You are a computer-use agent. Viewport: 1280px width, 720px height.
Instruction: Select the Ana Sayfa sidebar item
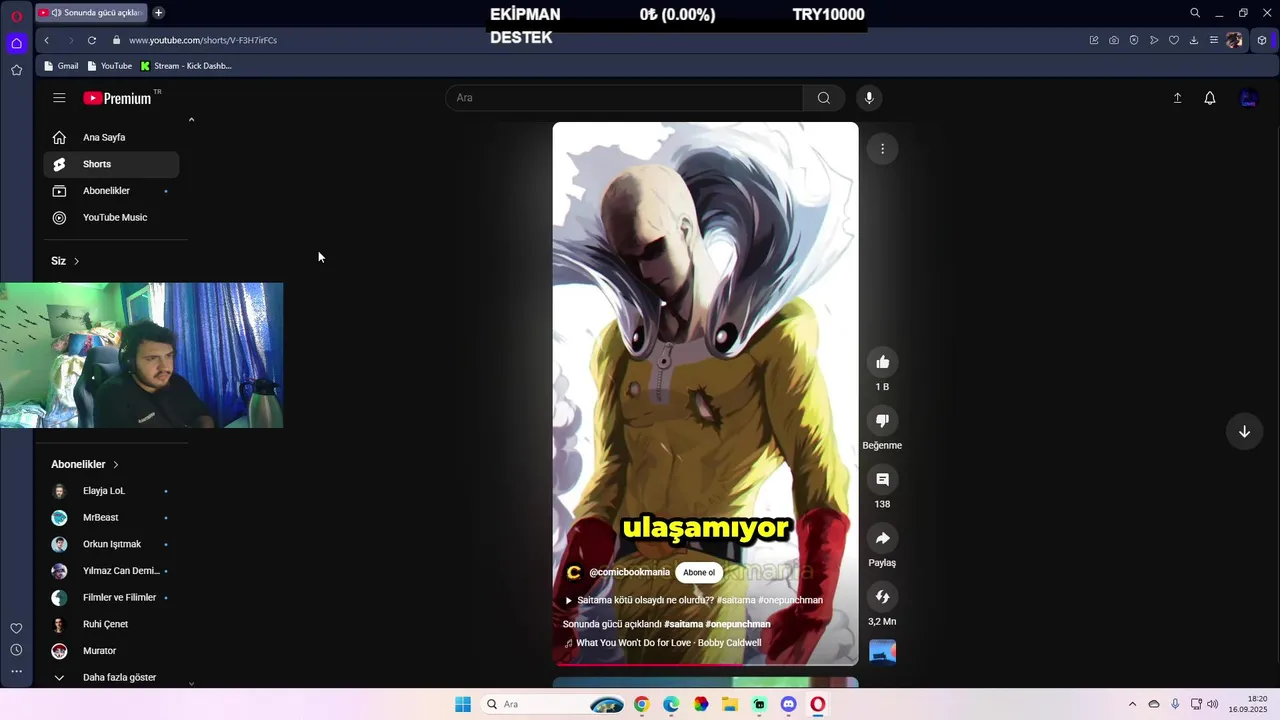coord(111,137)
